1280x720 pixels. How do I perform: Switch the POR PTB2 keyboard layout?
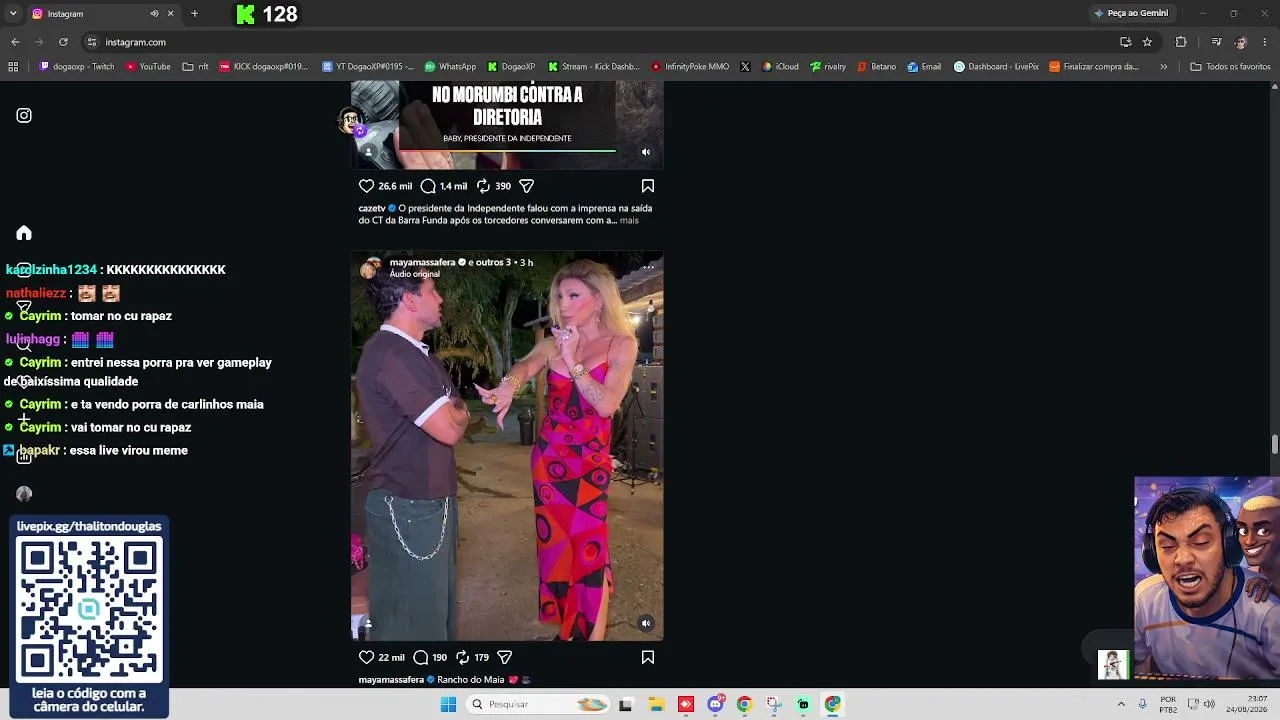[1168, 704]
